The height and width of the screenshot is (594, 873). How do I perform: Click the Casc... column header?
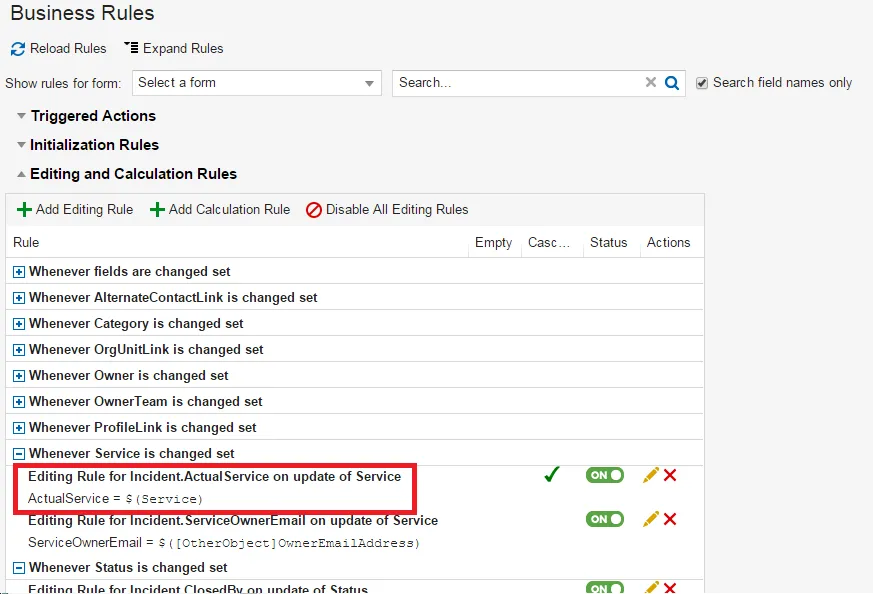click(x=548, y=243)
